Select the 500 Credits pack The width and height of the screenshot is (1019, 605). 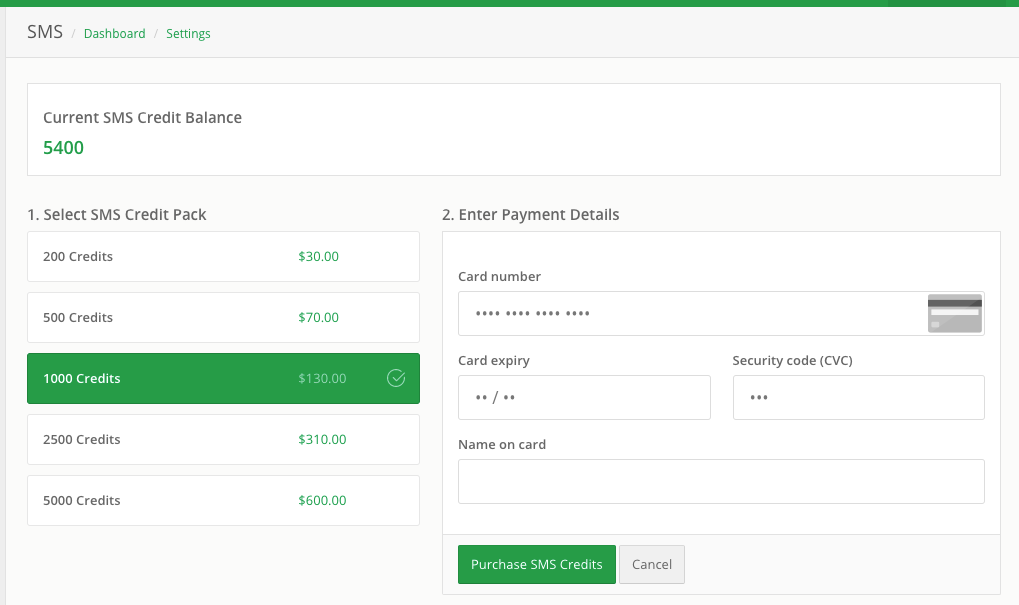(x=223, y=318)
